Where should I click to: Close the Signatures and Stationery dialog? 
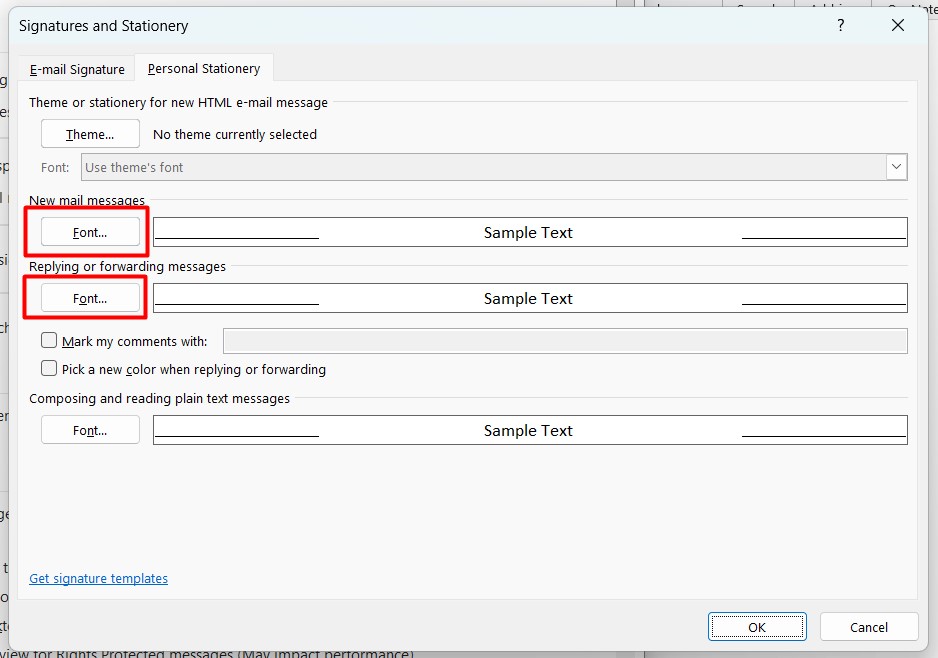point(897,26)
